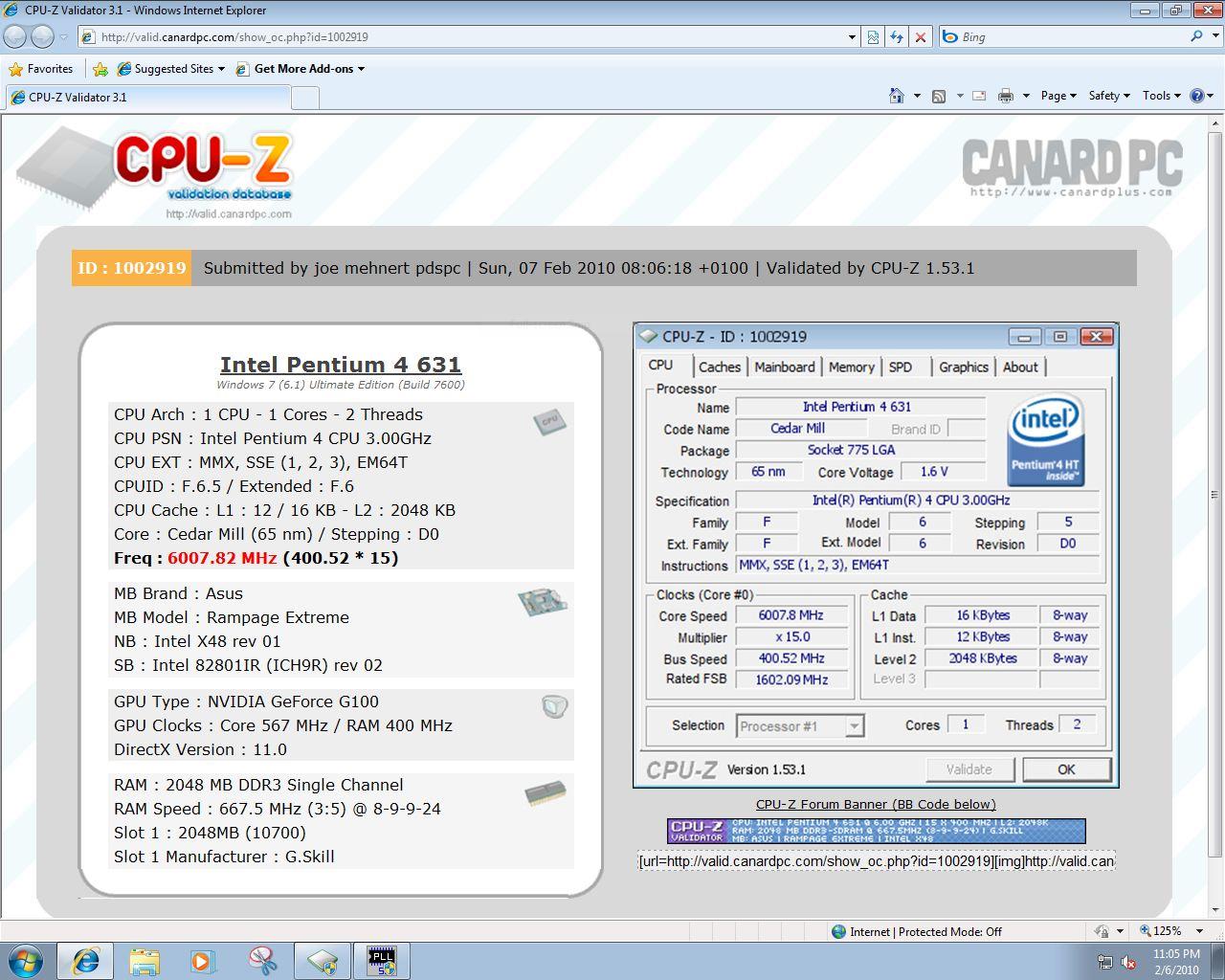Open the Print dropdown arrow
This screenshot has width=1225, height=980.
[x=1026, y=96]
